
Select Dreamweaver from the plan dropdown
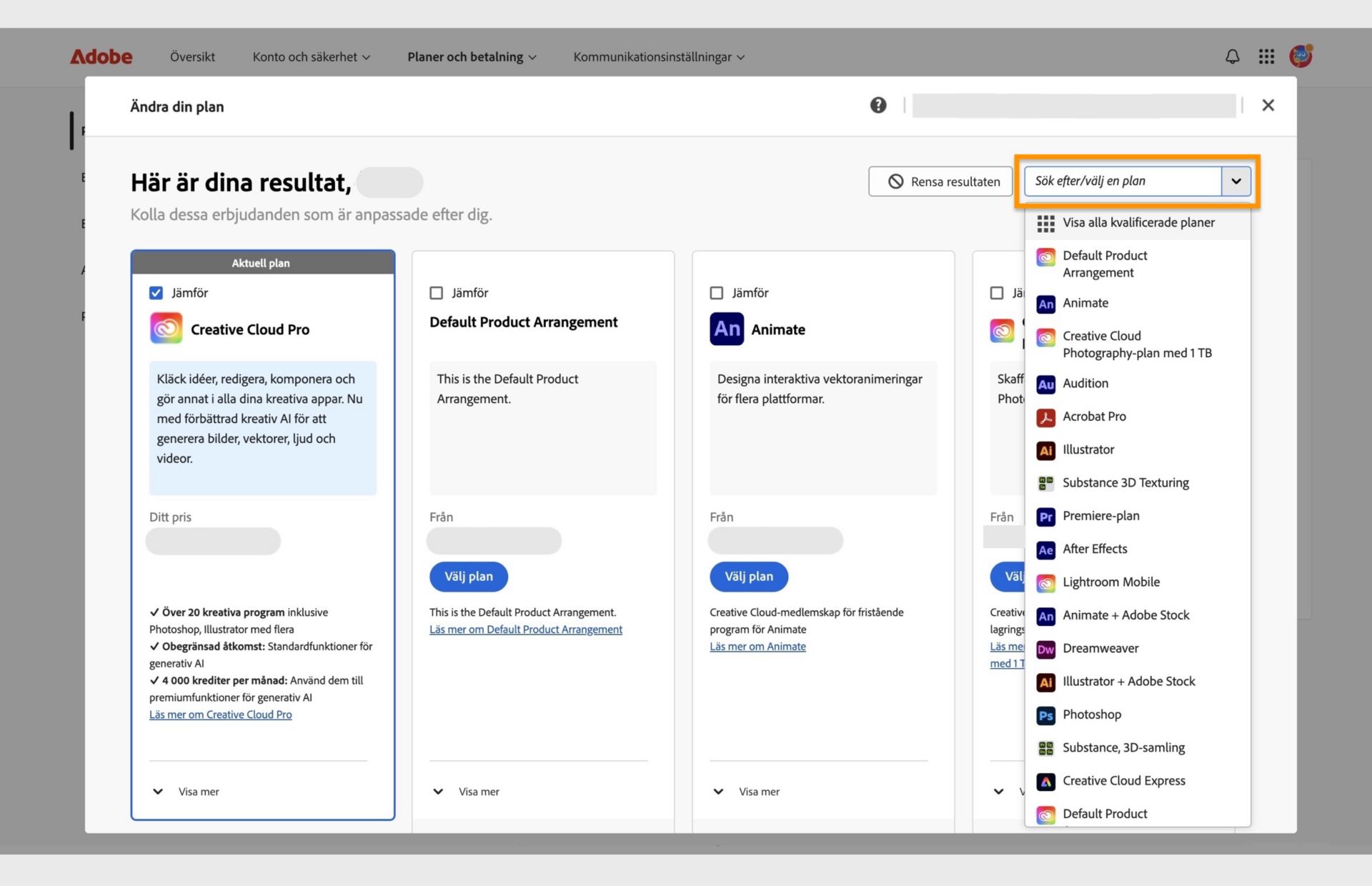(x=1100, y=649)
